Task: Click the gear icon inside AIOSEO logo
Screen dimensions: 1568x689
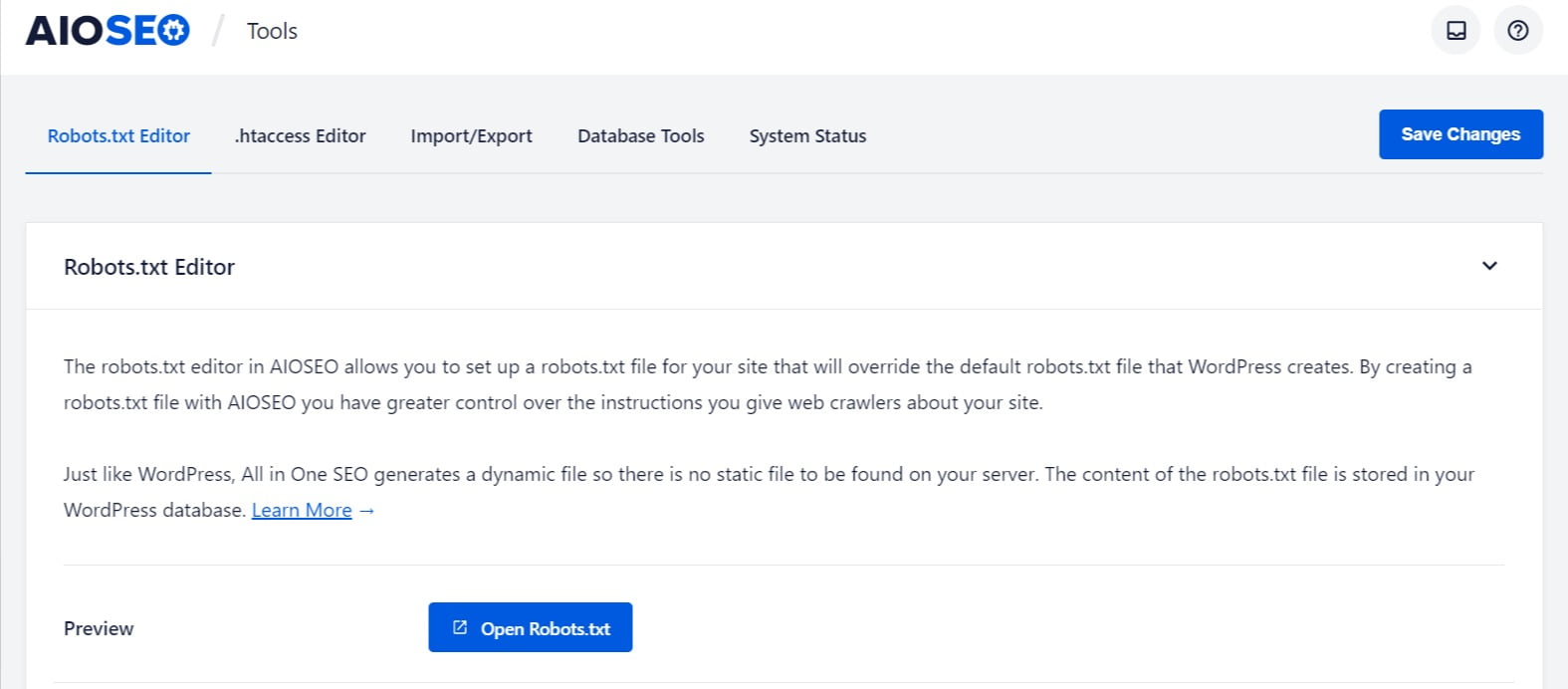Action: (174, 31)
